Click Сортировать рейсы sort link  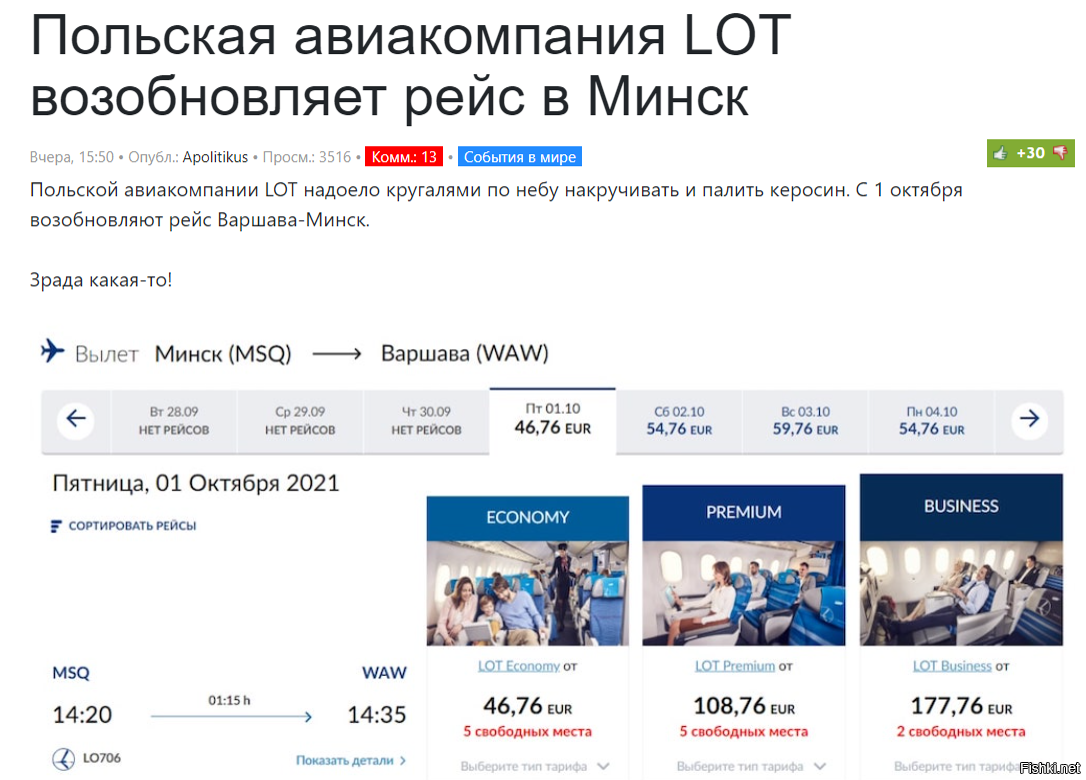point(132,526)
